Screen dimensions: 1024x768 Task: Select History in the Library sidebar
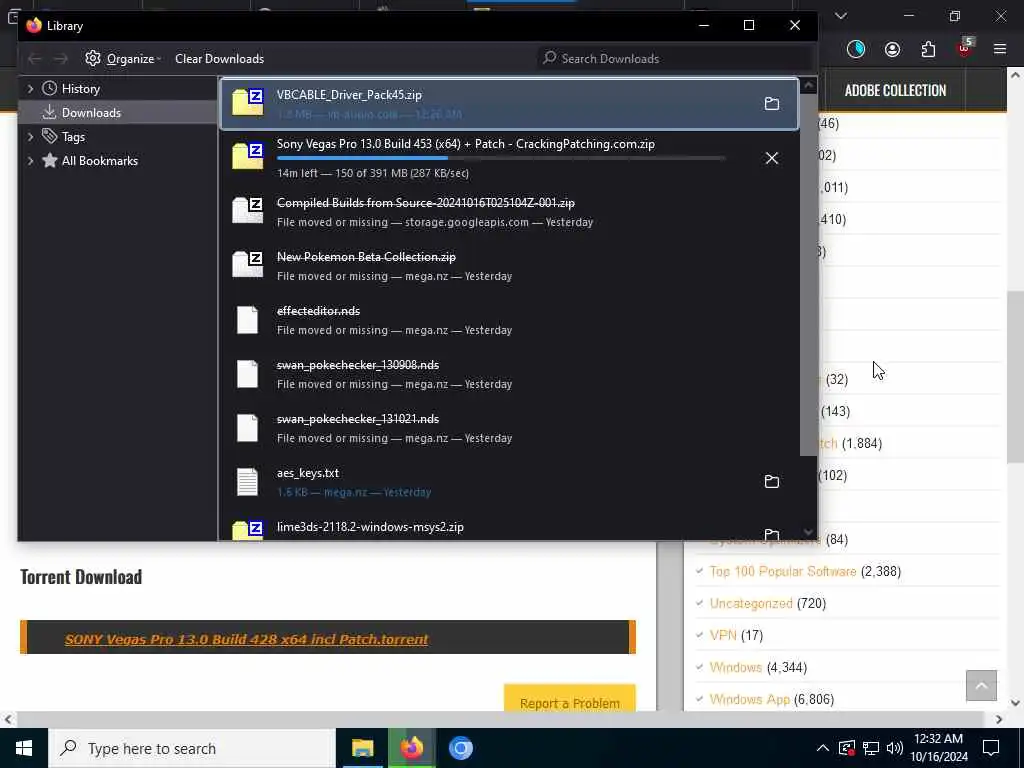[x=80, y=88]
